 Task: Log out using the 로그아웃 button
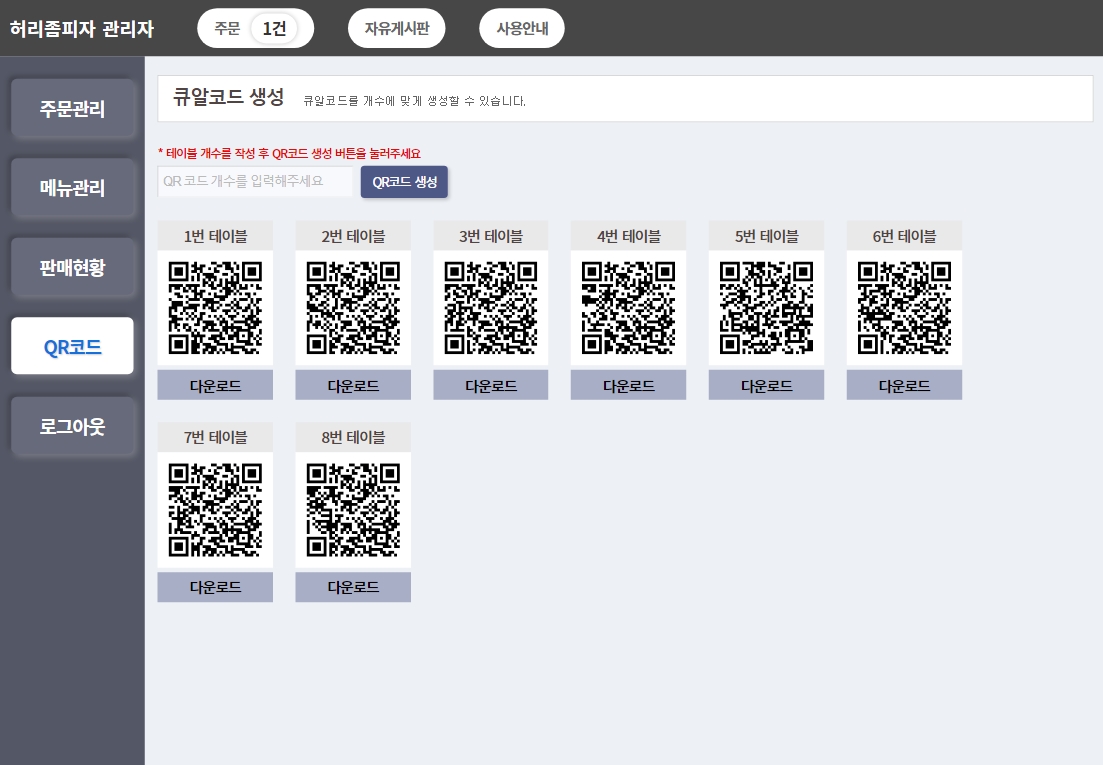click(x=73, y=426)
